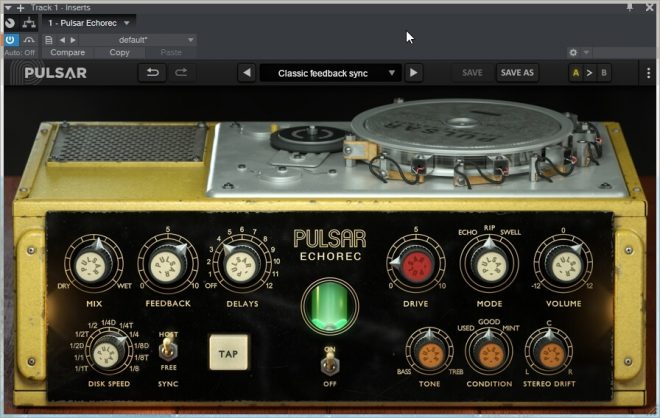Click the orange TONE knob
The width and height of the screenshot is (660, 418).
click(429, 353)
